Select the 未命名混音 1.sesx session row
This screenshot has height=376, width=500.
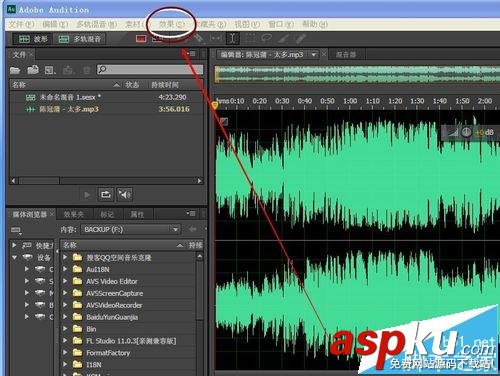[x=107, y=97]
